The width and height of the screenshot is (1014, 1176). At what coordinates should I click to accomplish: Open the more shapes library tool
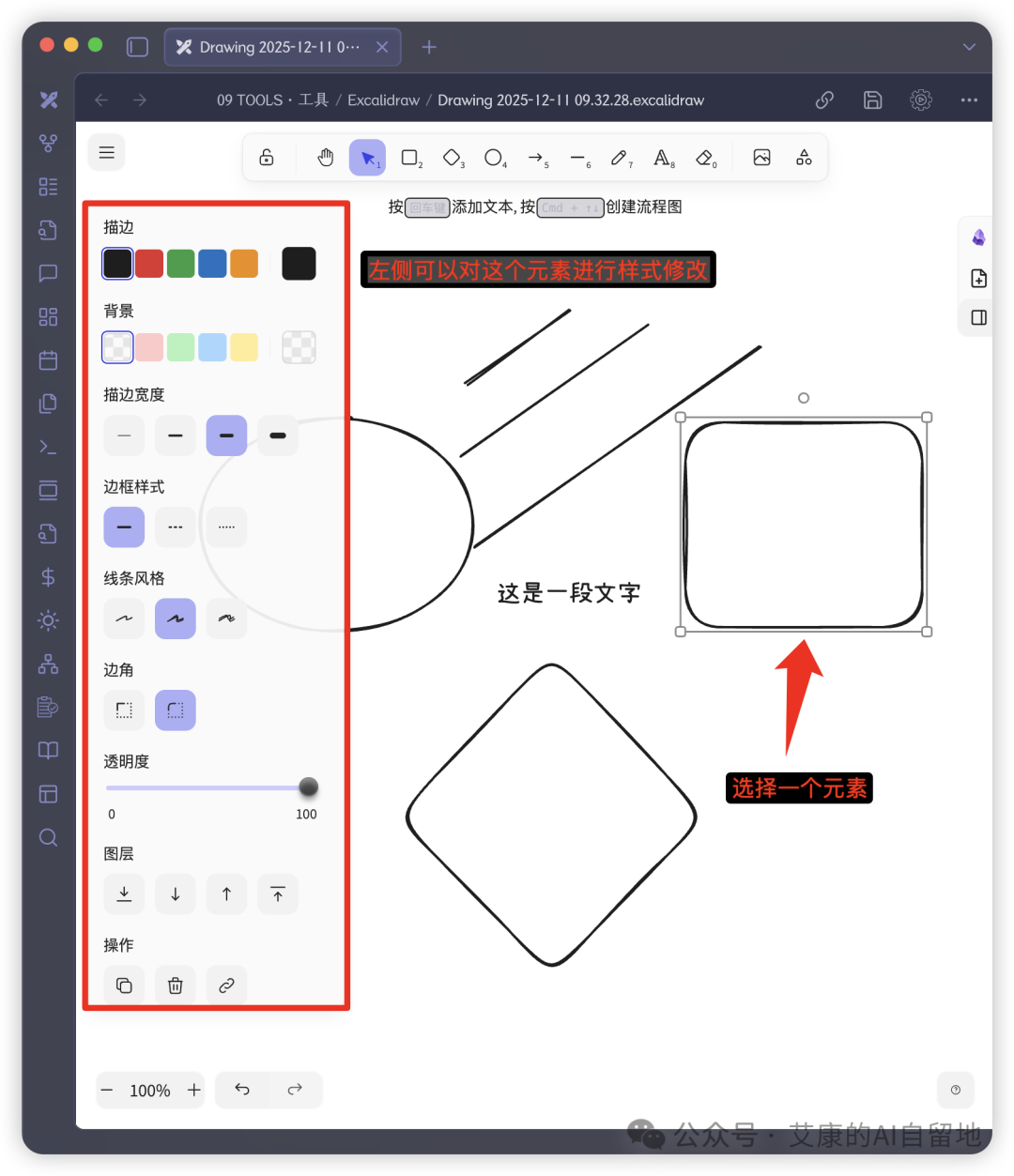804,158
